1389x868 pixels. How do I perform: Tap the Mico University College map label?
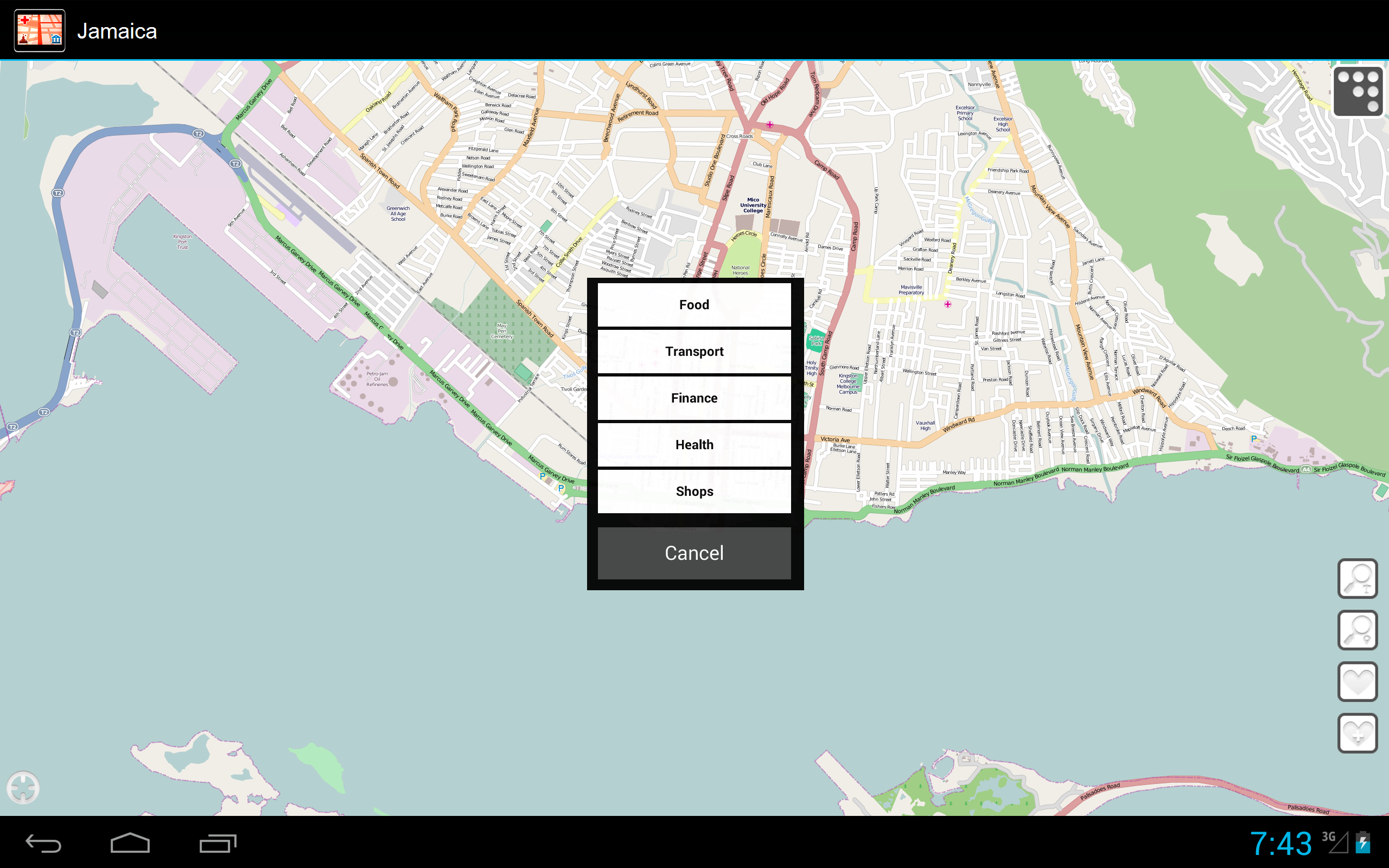(753, 206)
